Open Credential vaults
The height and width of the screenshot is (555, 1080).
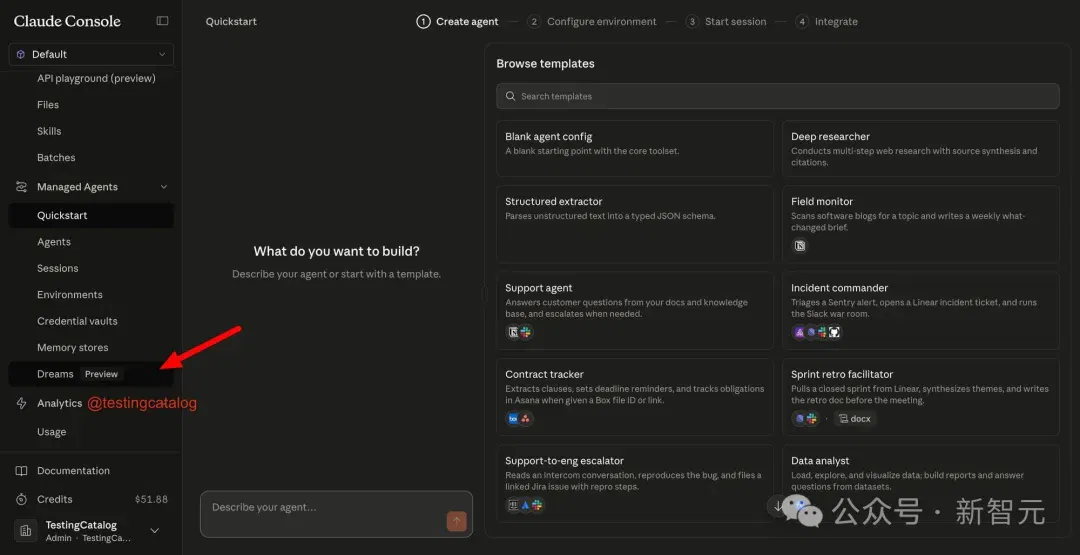tap(77, 321)
